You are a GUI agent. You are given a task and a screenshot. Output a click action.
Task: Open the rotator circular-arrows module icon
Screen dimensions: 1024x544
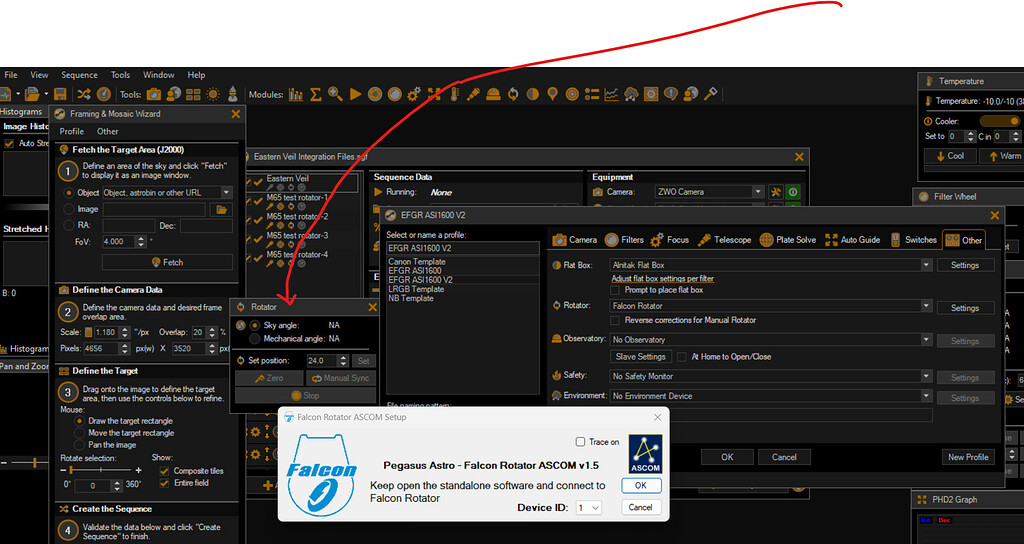click(513, 94)
